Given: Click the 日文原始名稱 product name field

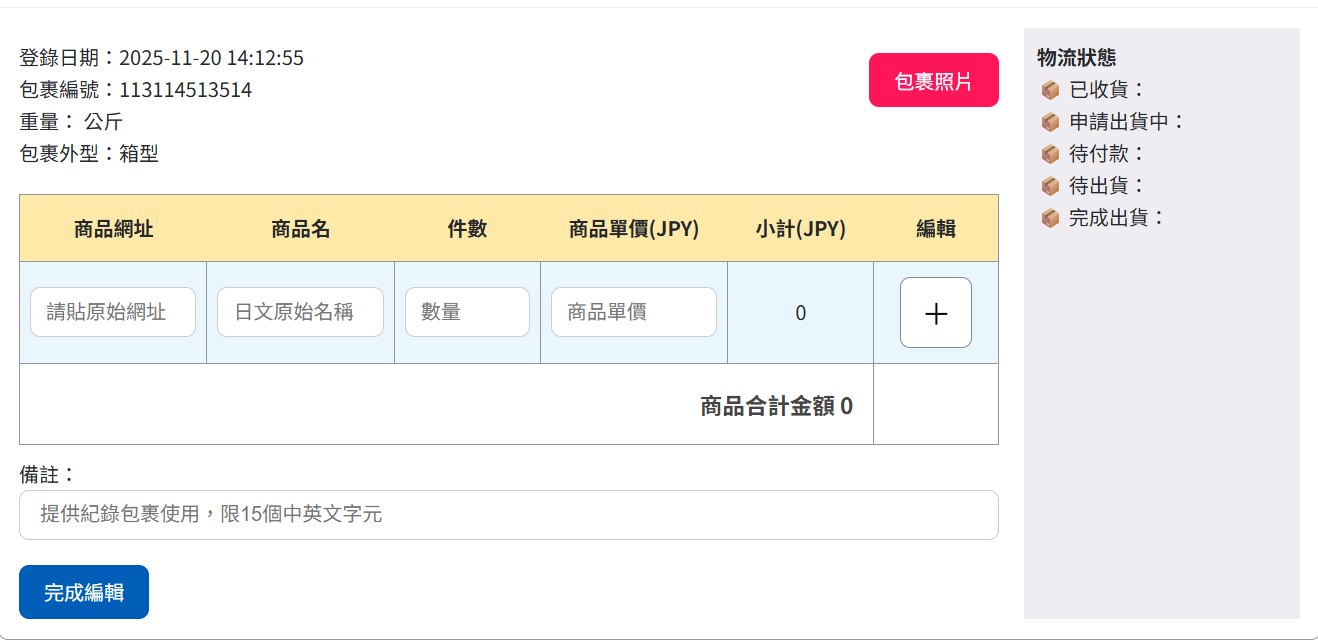Looking at the screenshot, I should [300, 312].
